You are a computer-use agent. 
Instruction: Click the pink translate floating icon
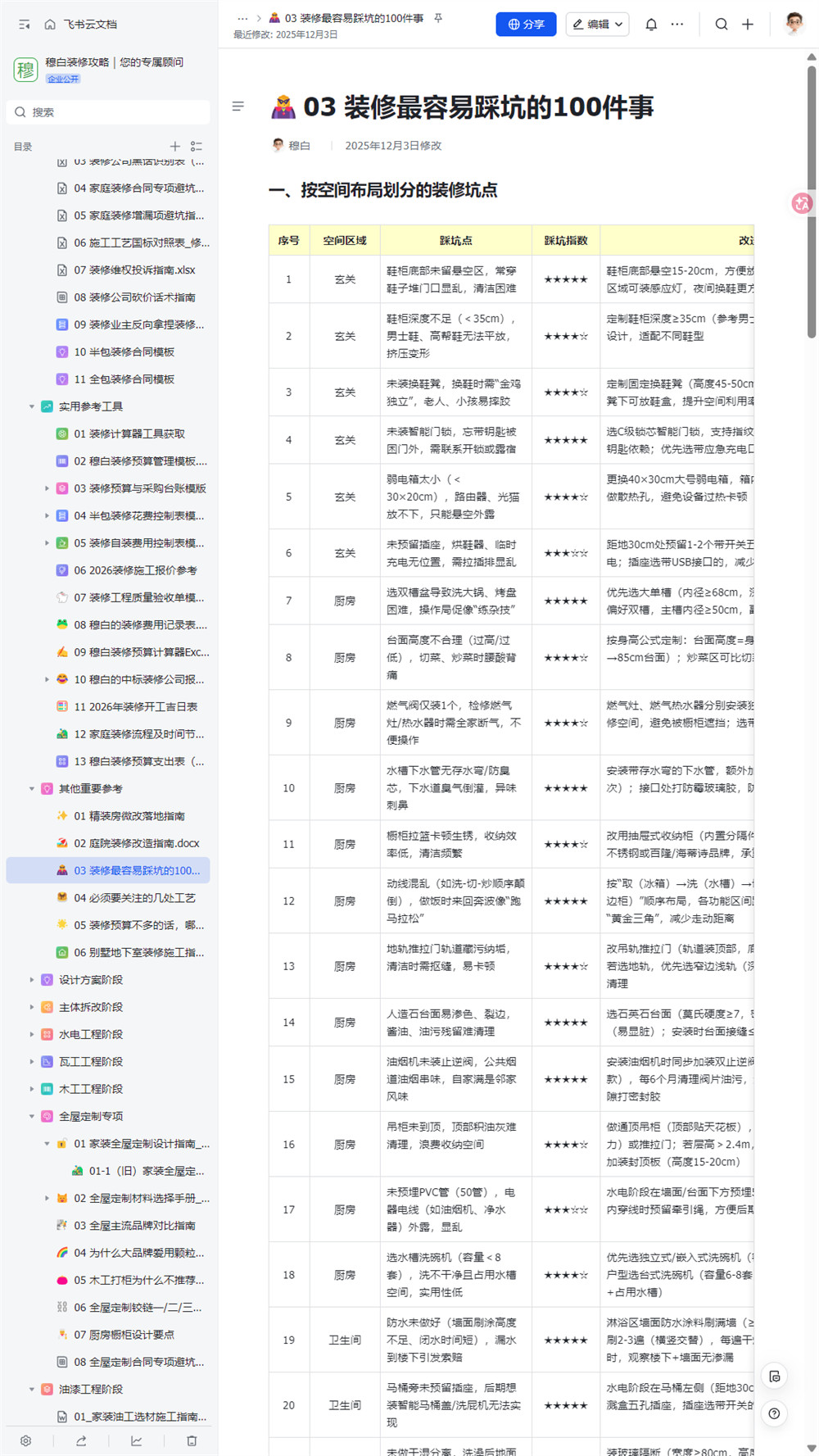pos(803,203)
